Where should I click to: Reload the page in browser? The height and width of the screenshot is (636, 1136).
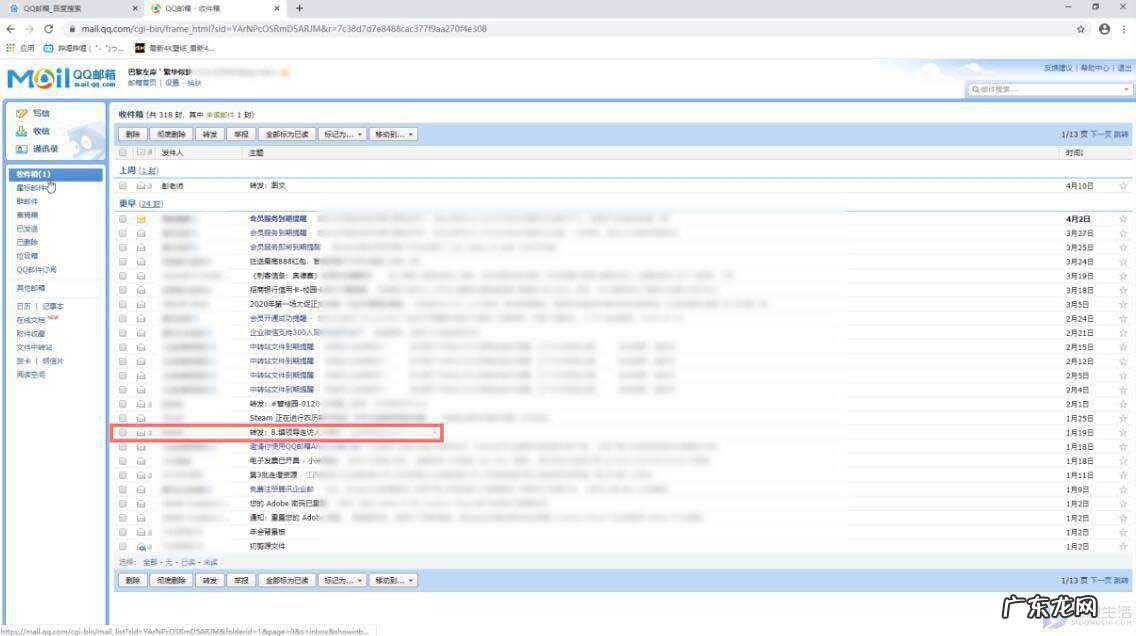click(x=49, y=29)
